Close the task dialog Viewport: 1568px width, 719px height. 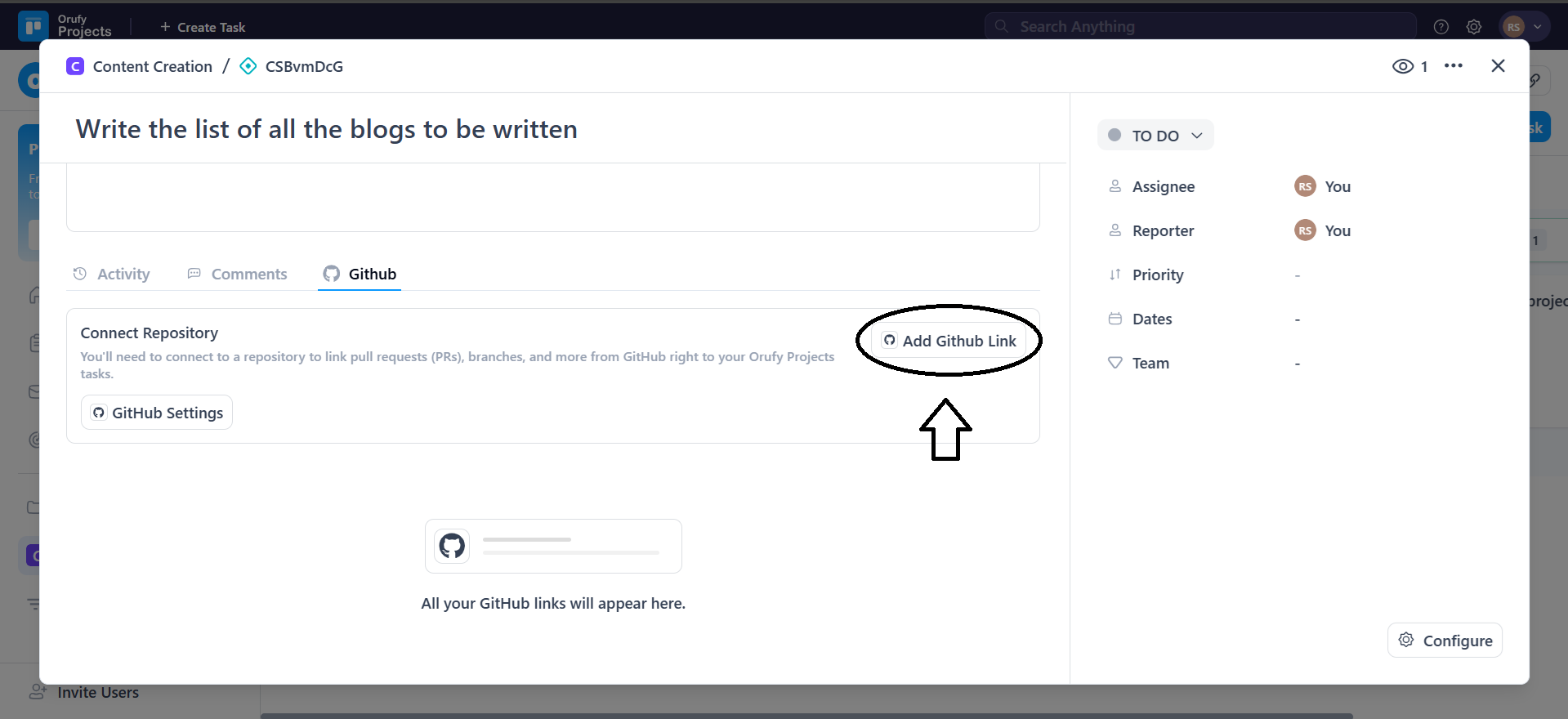[1498, 66]
